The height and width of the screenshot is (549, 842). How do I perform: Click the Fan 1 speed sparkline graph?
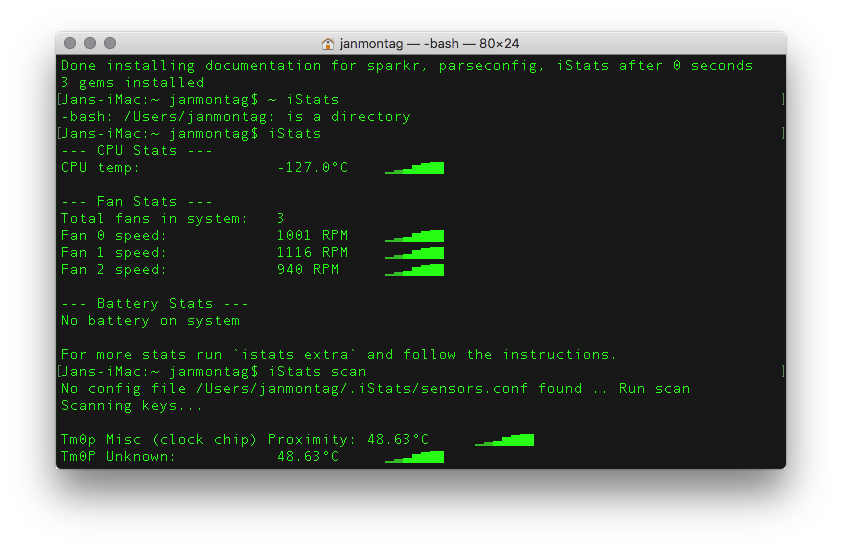415,253
